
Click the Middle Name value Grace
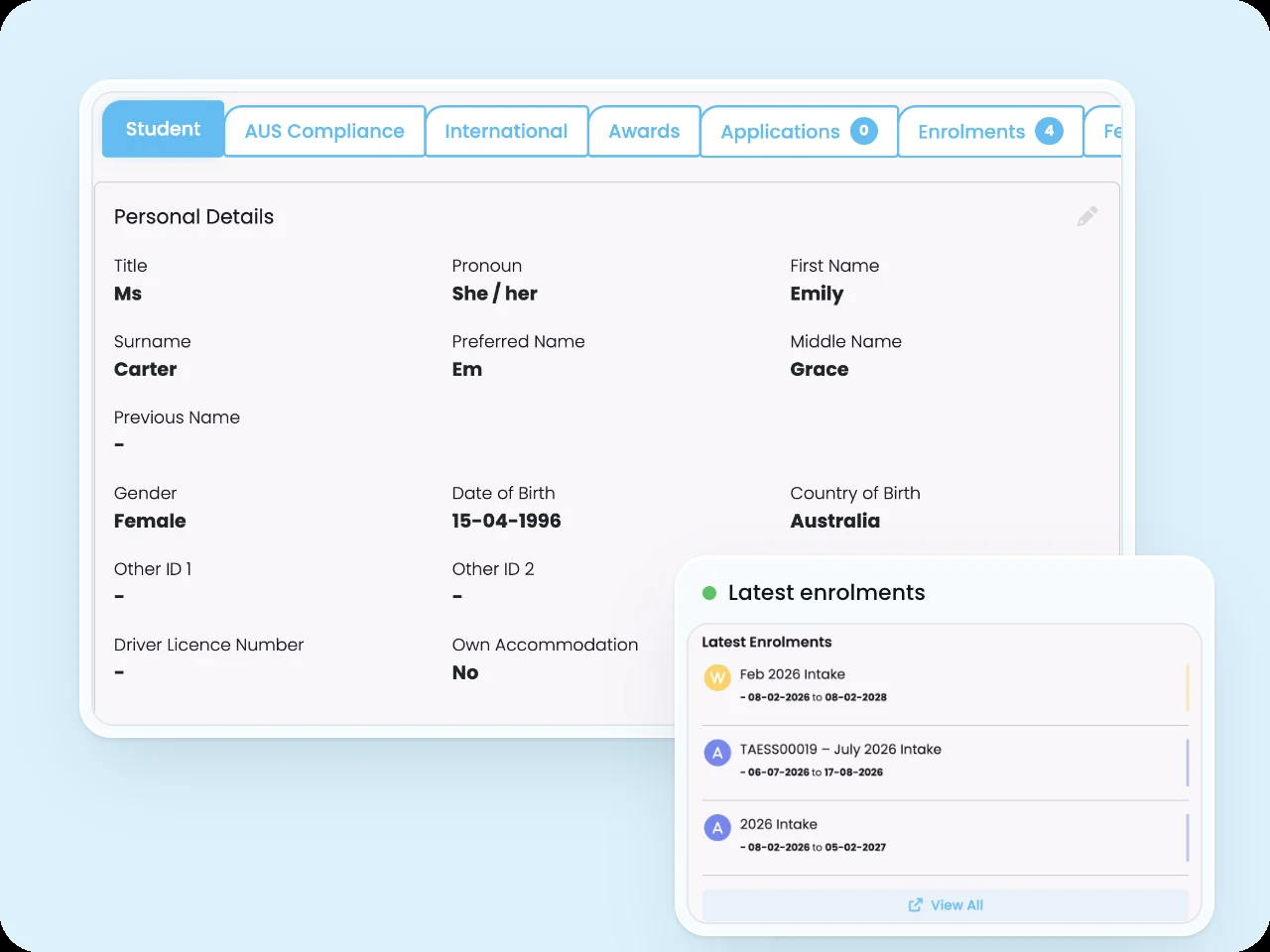[820, 369]
